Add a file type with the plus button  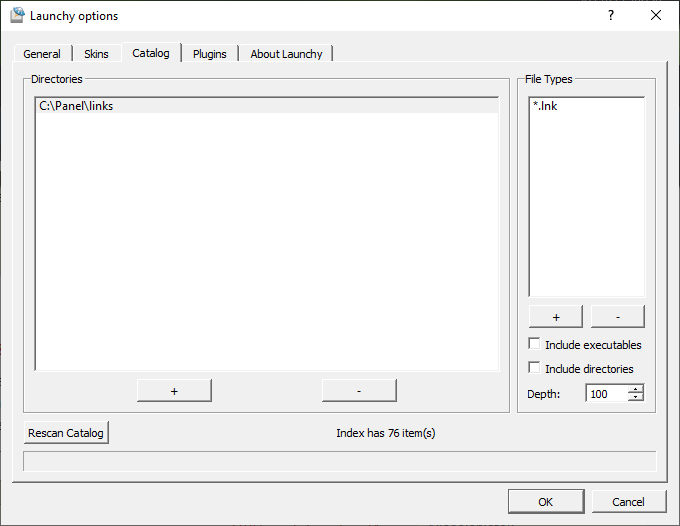pyautogui.click(x=556, y=317)
